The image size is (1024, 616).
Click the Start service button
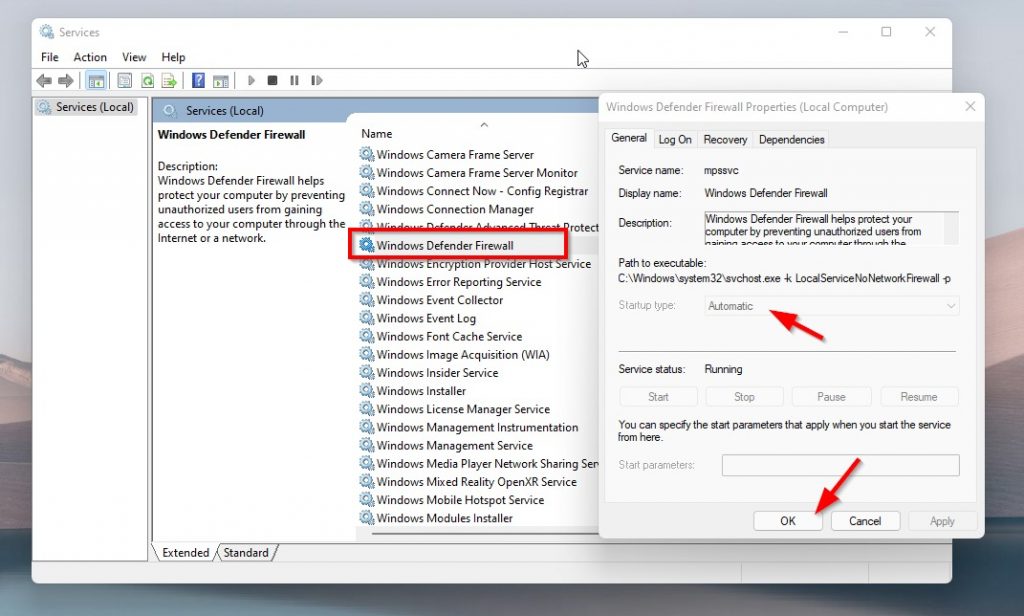tap(658, 397)
